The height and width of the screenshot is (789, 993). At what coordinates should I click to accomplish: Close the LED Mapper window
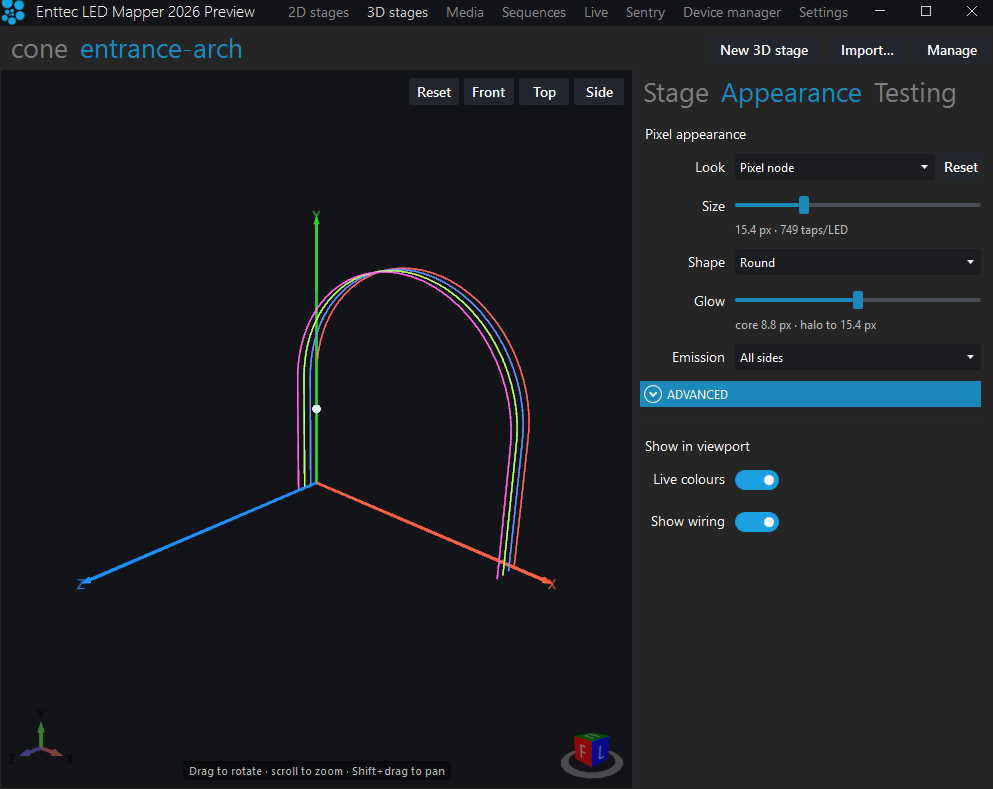[971, 11]
